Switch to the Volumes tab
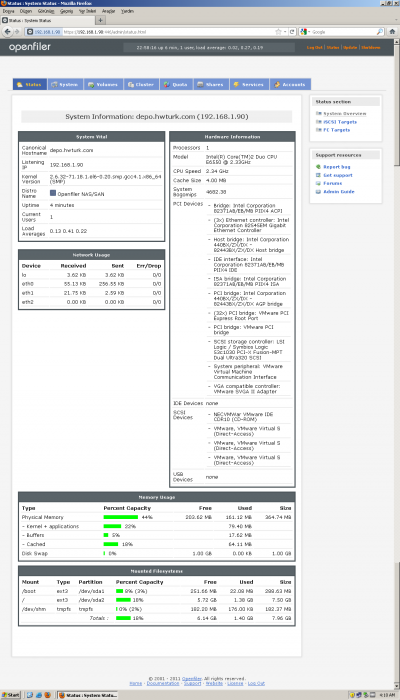This screenshot has height=700, width=400. [103, 84]
